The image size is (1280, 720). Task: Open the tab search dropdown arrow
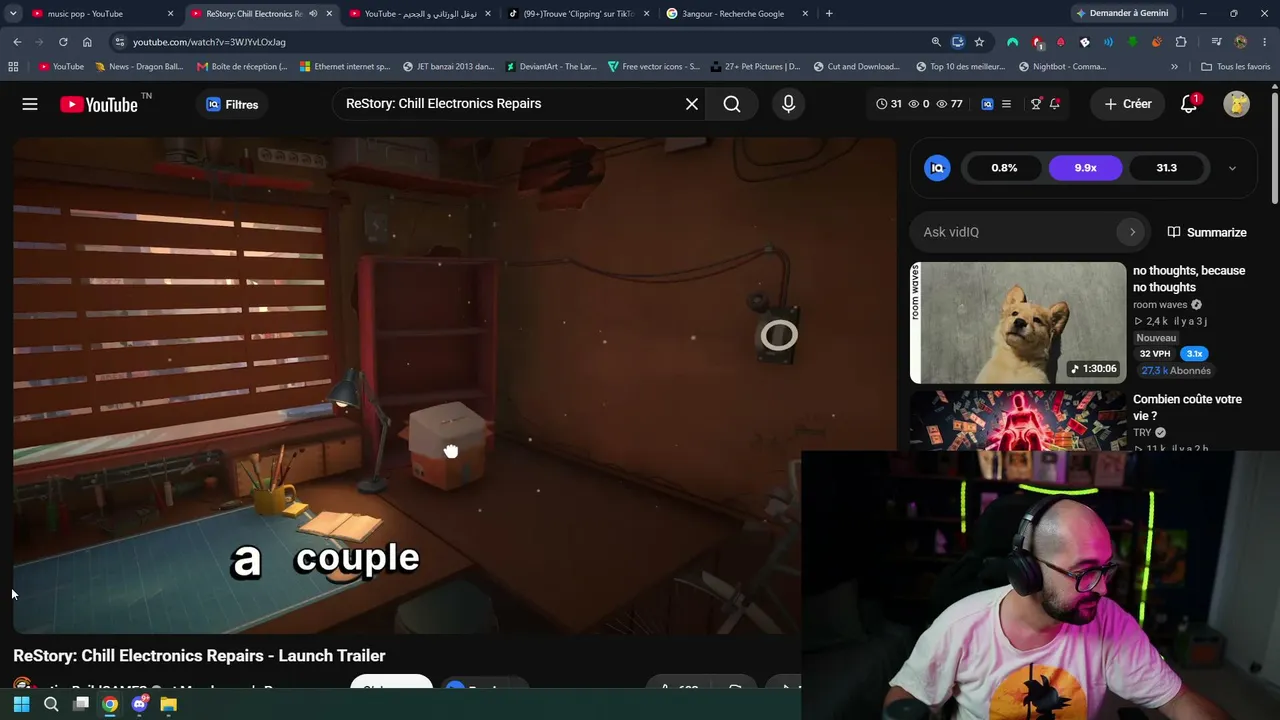[12, 14]
